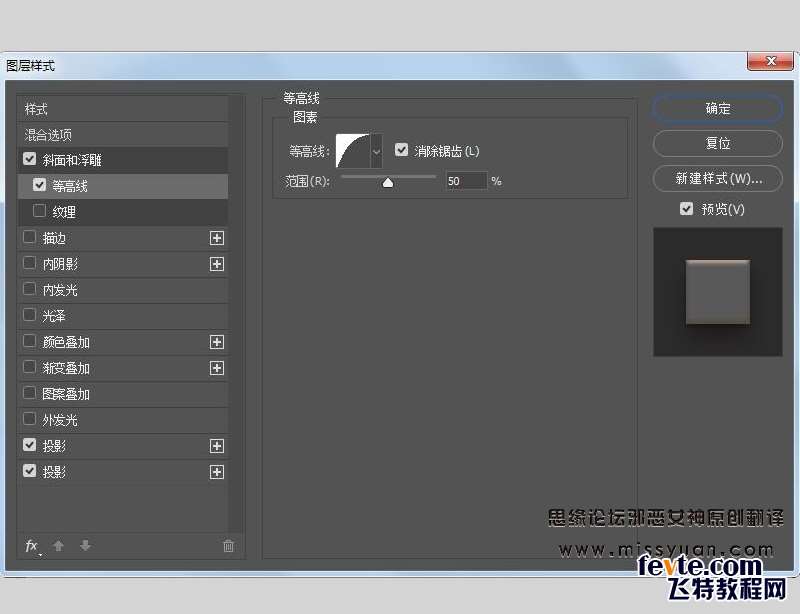Enable the 内阴影 checkbox

coord(30,263)
